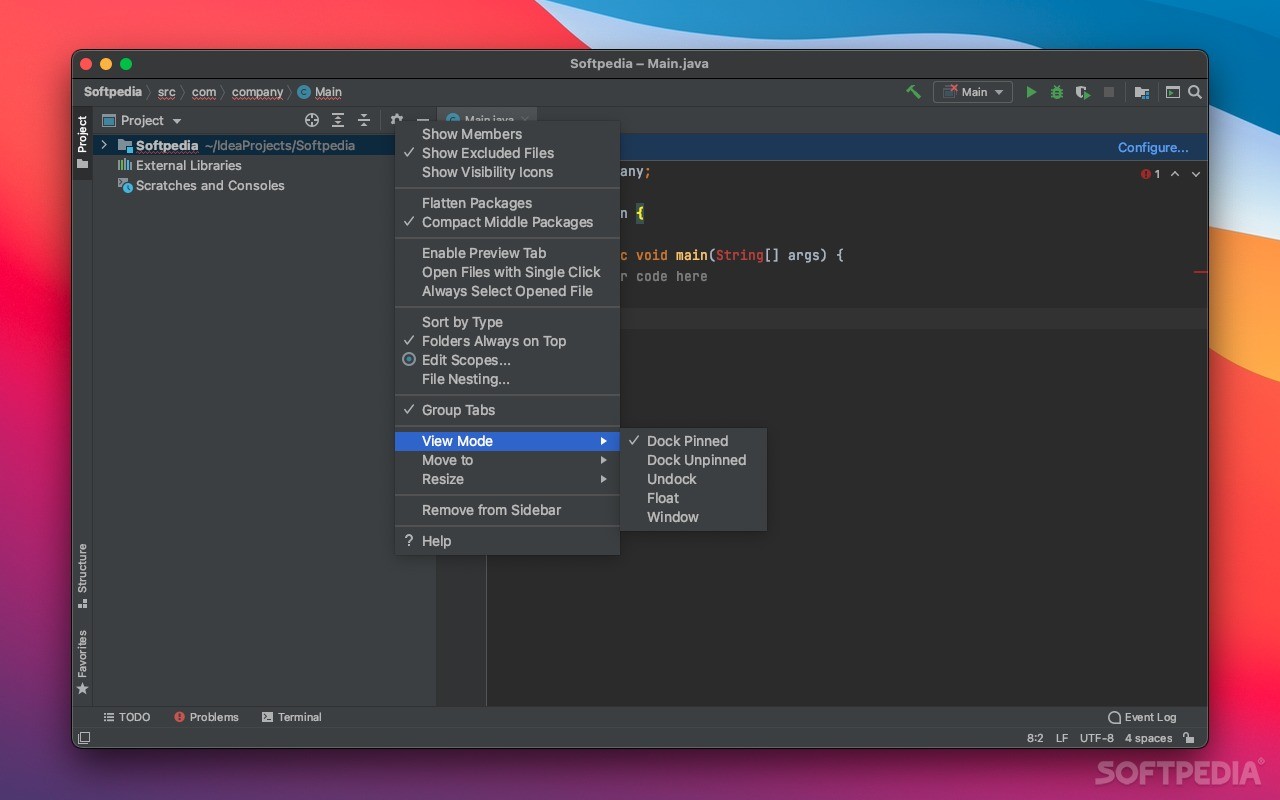Screen dimensions: 1280x800
Task: Open Help from the context menu
Action: point(508,541)
